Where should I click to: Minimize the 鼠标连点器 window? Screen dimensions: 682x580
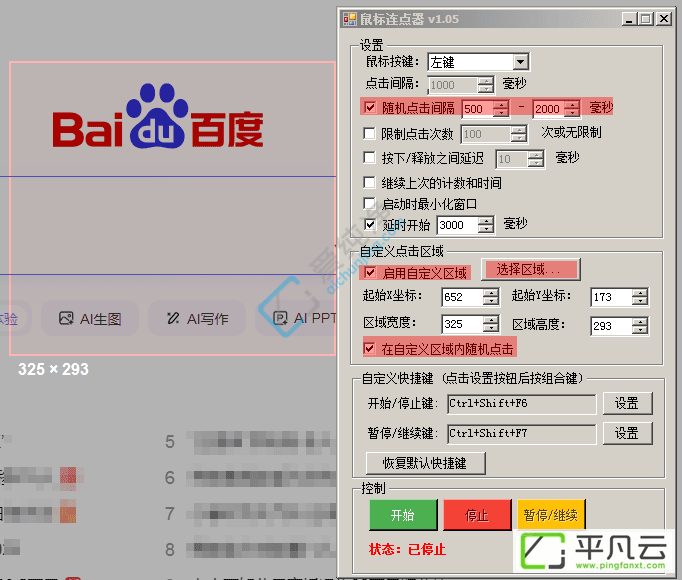(629, 19)
